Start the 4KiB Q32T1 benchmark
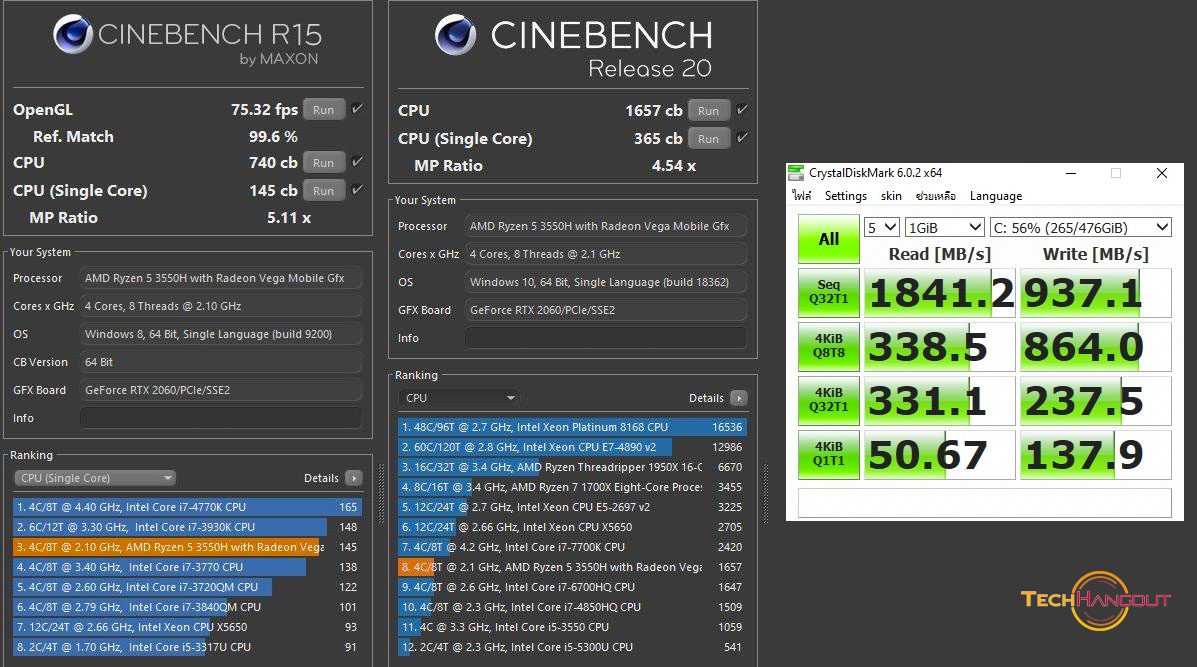Screen dimensions: 1197x667 pyautogui.click(x=829, y=401)
